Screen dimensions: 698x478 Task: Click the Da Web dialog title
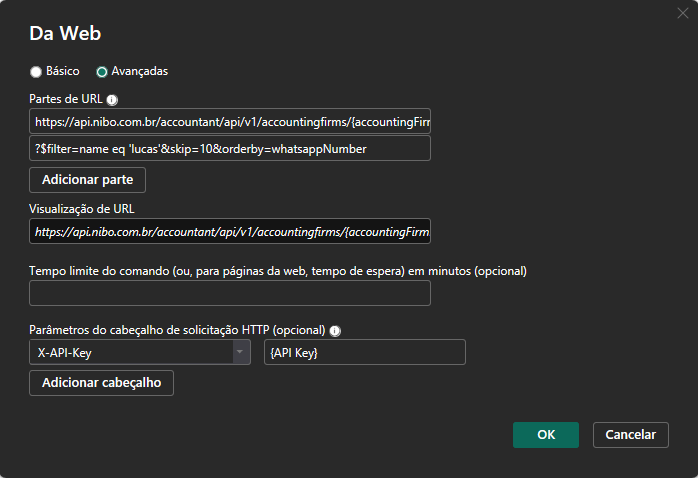(65, 33)
